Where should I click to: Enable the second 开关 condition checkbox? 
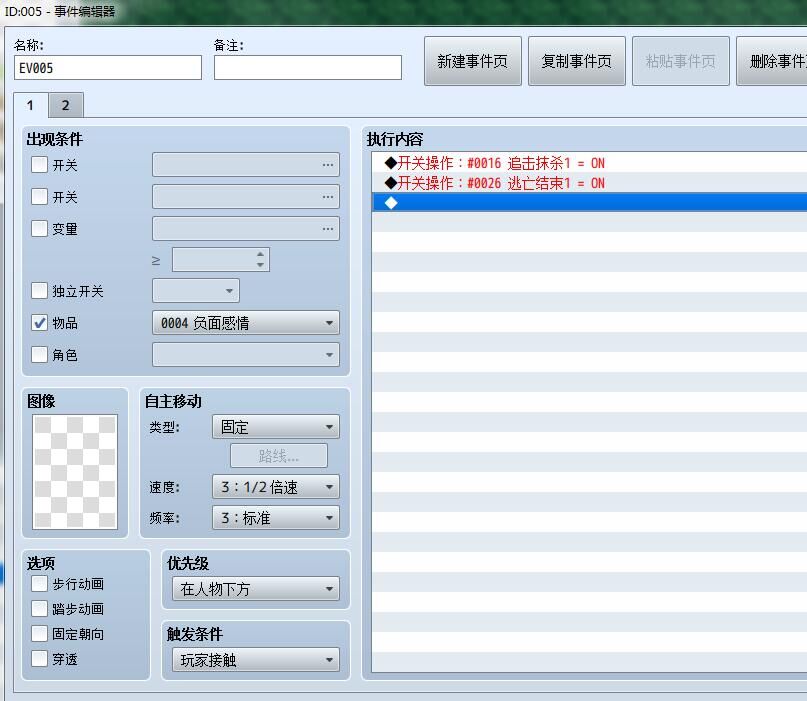coord(39,197)
